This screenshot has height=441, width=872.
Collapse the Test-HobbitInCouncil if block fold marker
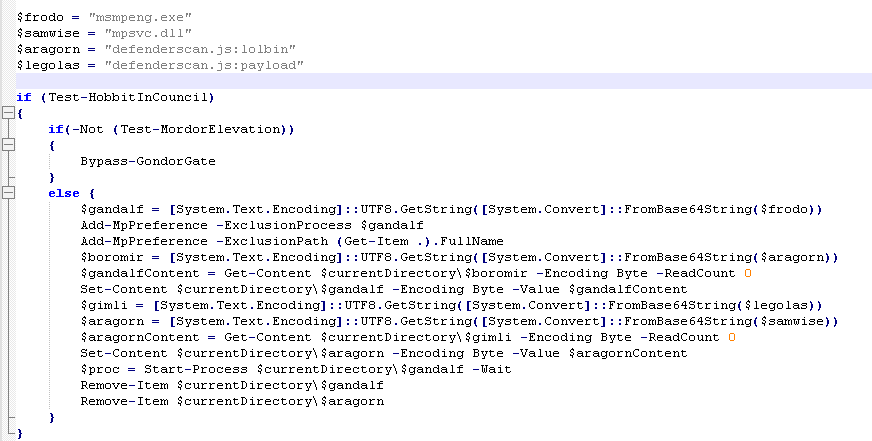coord(8,113)
